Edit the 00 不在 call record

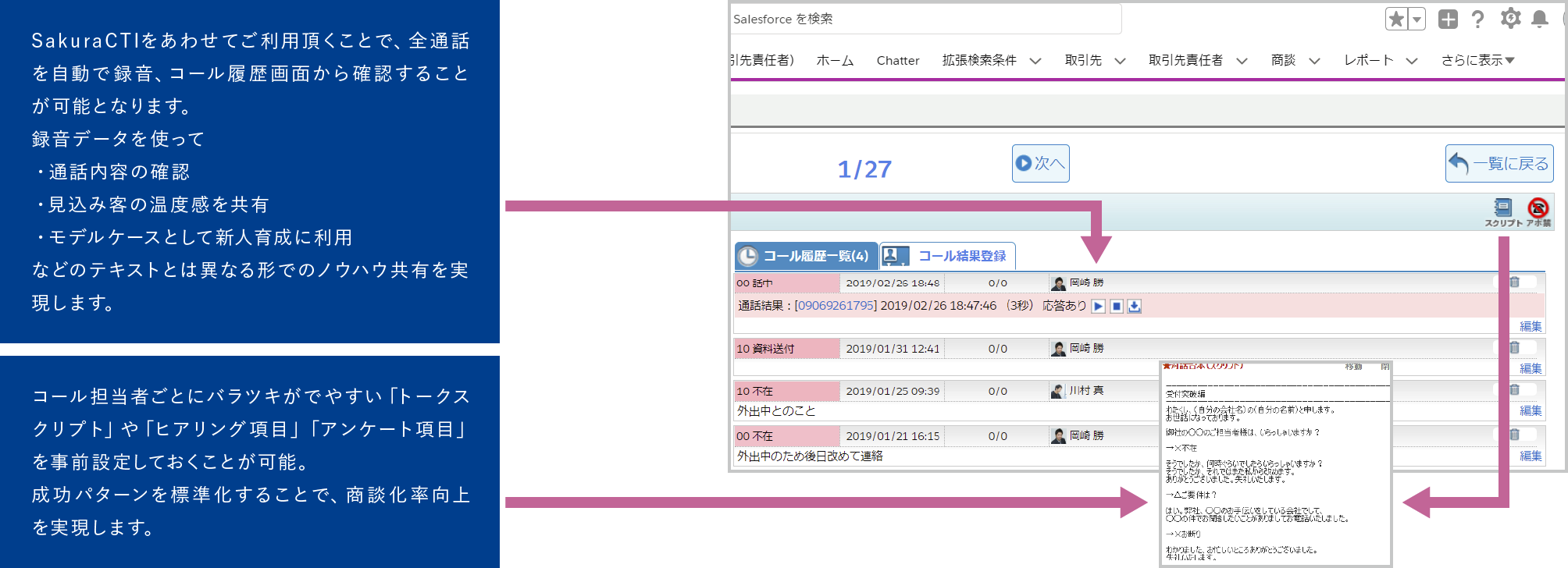tap(1531, 456)
